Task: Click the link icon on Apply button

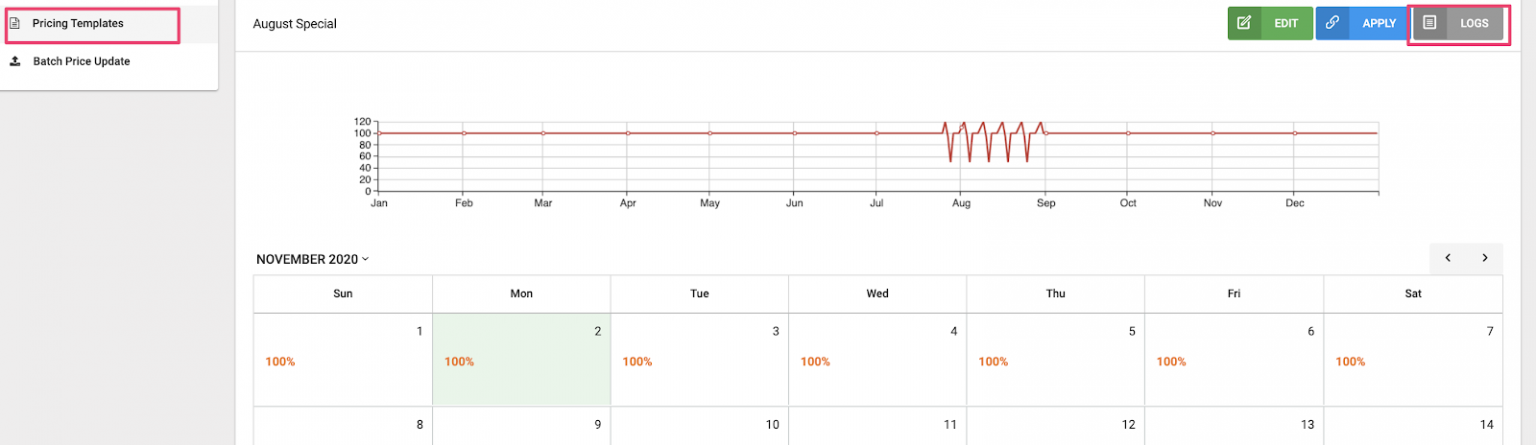Action: pyautogui.click(x=1332, y=23)
